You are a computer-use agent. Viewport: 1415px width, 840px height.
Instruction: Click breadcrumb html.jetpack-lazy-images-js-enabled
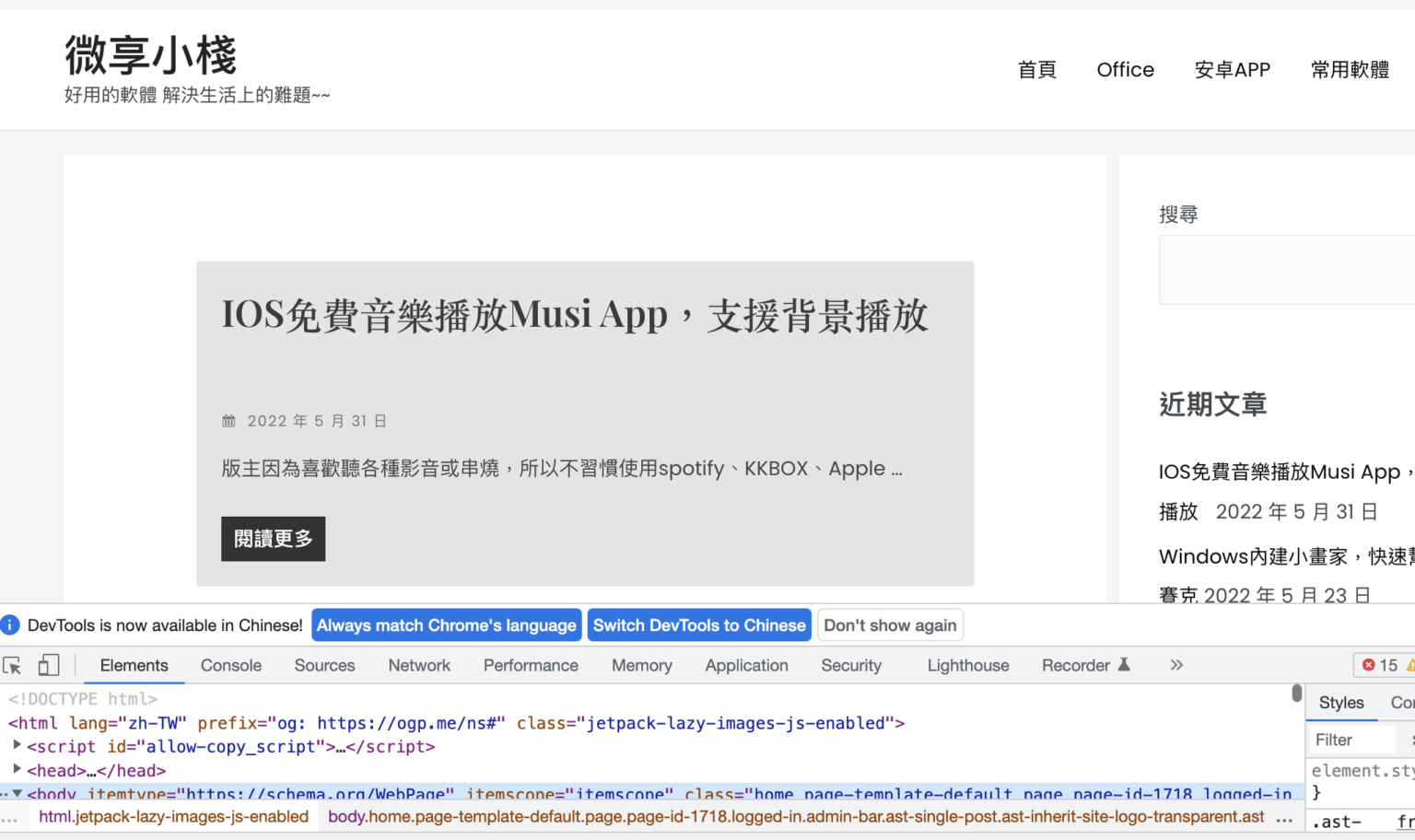tap(174, 817)
